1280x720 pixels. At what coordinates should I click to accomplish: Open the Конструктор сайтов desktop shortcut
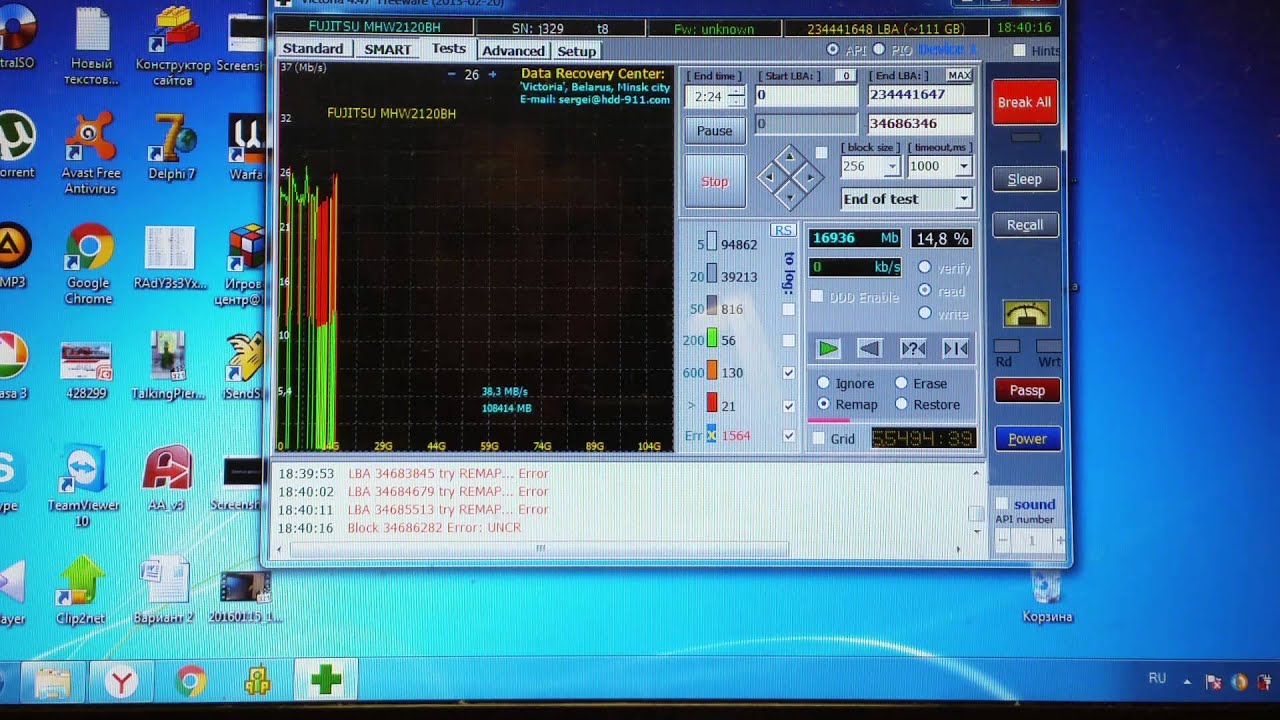pos(173,45)
